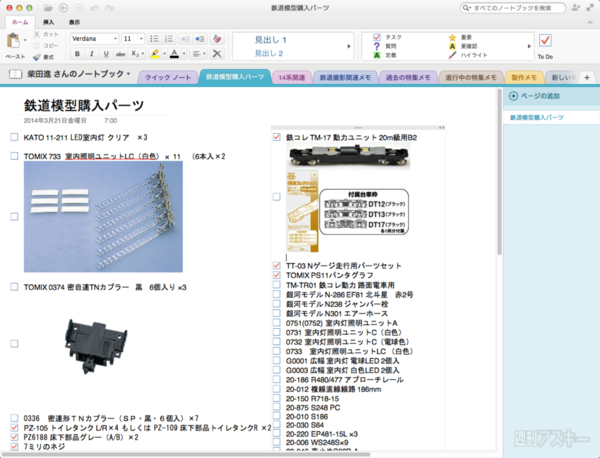This screenshot has height=458, width=600.
Task: Click the notebook search field
Action: [x=513, y=8]
